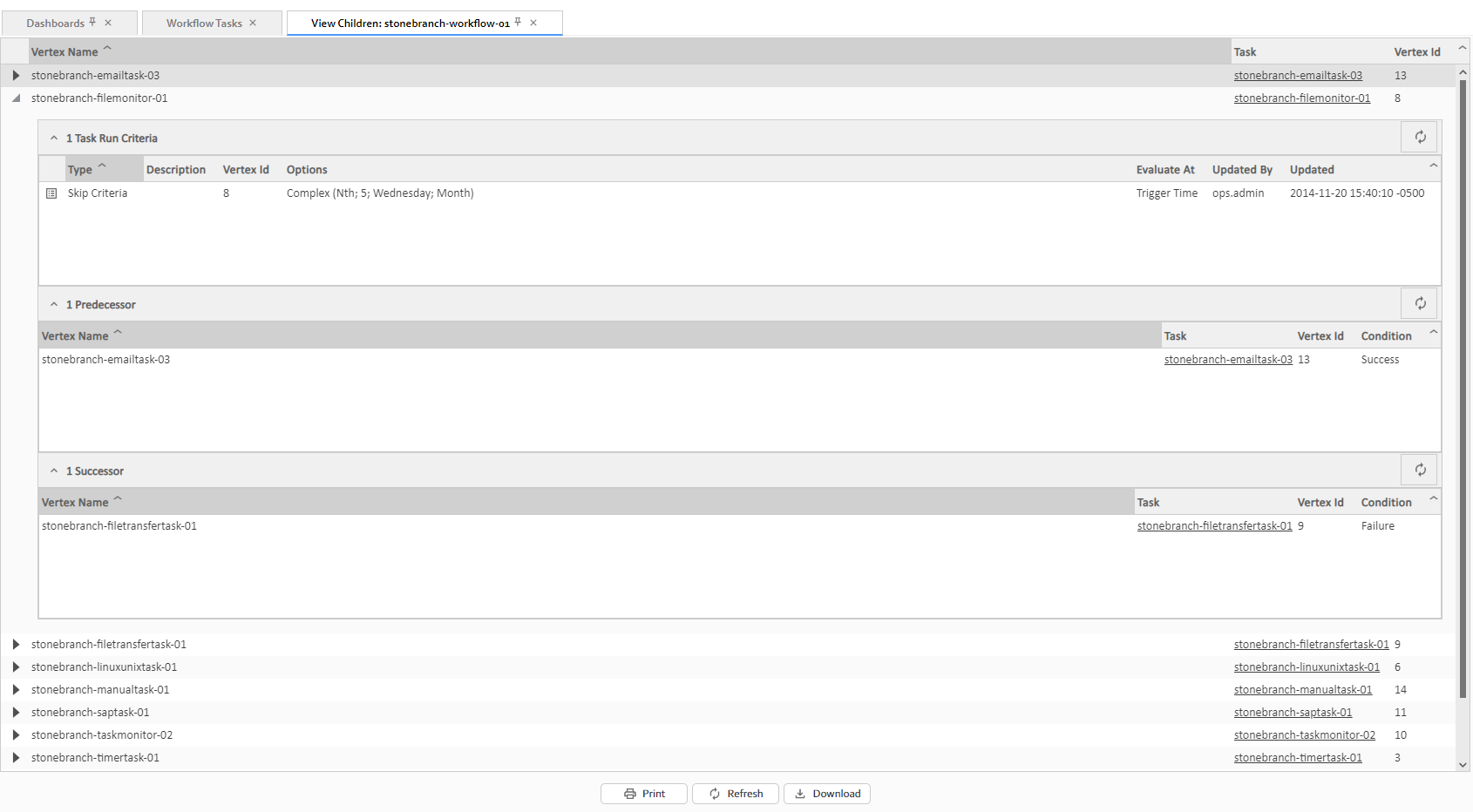Screen dimensions: 1473x812
Task: Click details icon beside Skip Criteria row
Action: point(51,193)
